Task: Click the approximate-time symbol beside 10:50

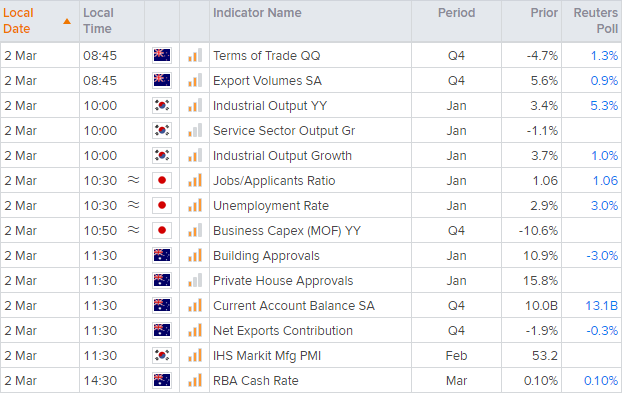Action: [x=133, y=230]
